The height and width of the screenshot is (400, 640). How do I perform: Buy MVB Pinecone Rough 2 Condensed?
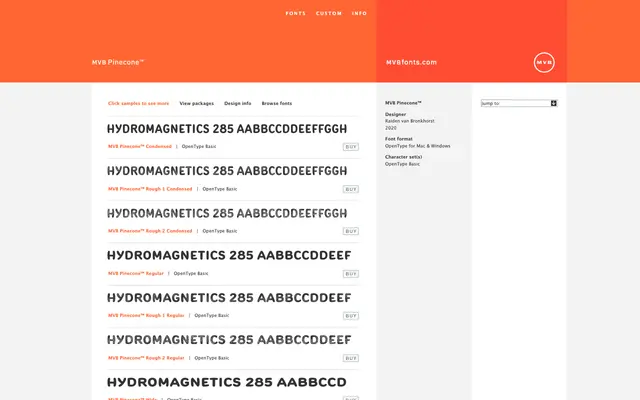(351, 231)
